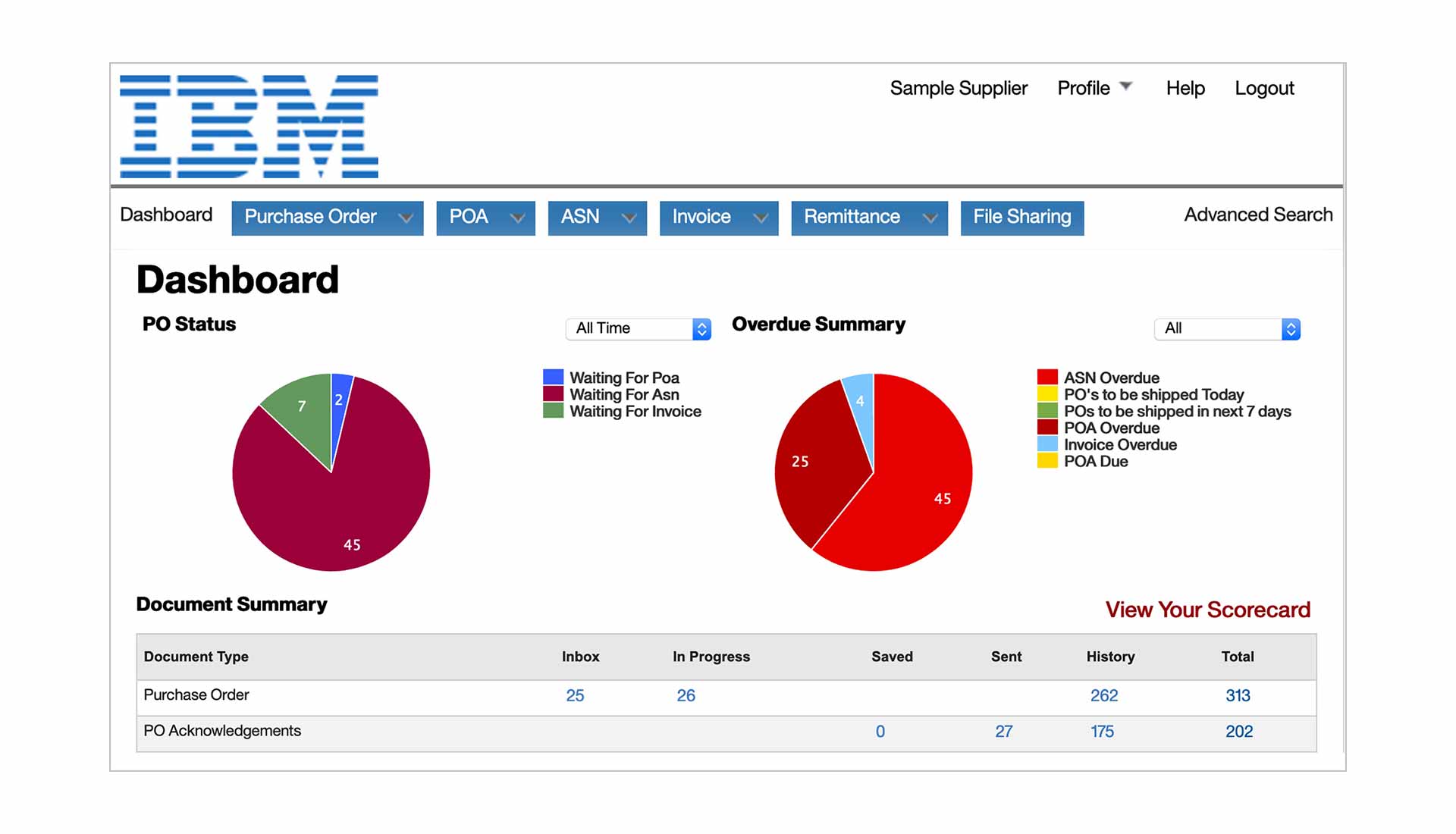Click the IBM logo
1456x834 pixels.
[x=248, y=125]
